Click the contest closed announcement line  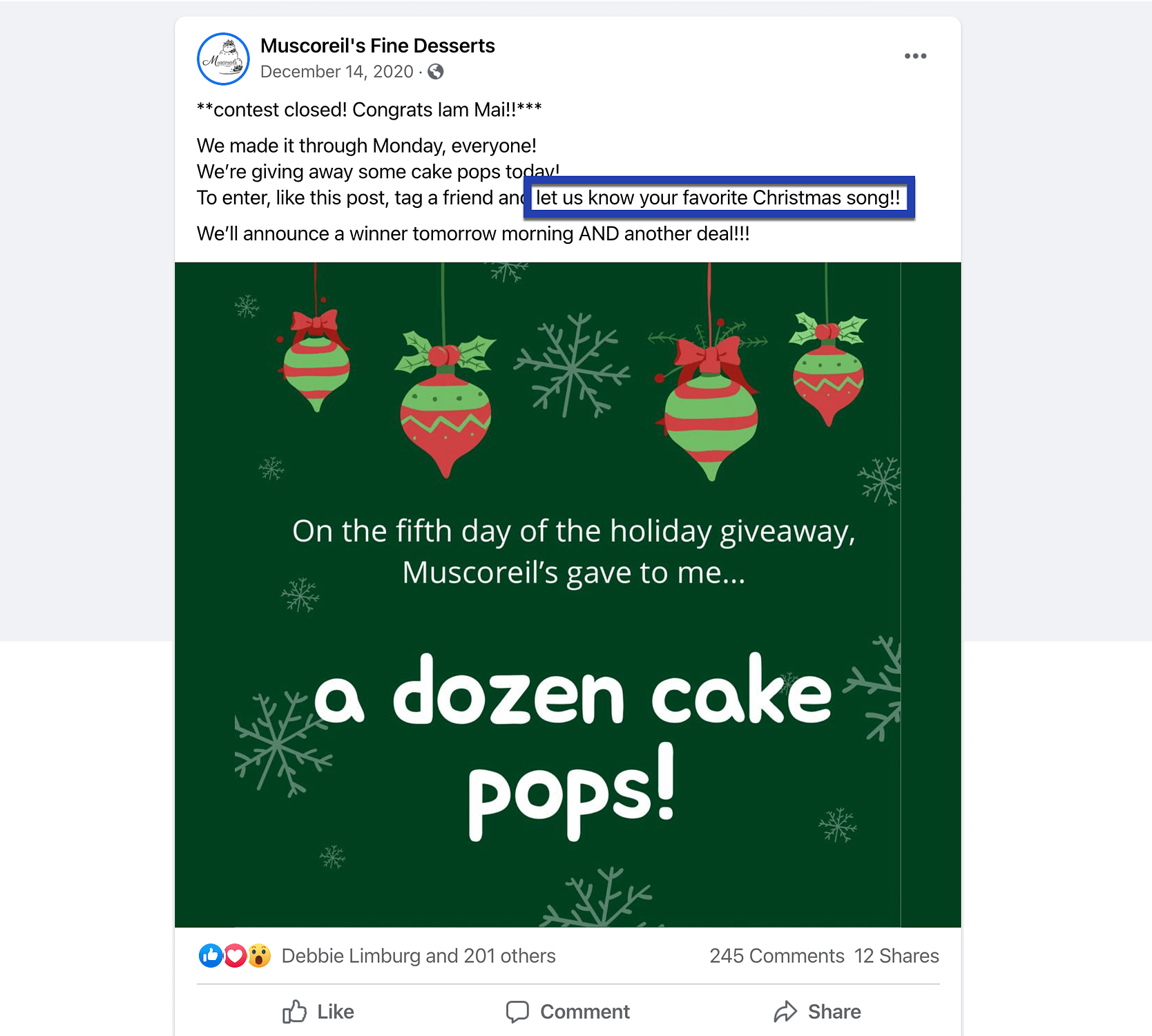(369, 110)
